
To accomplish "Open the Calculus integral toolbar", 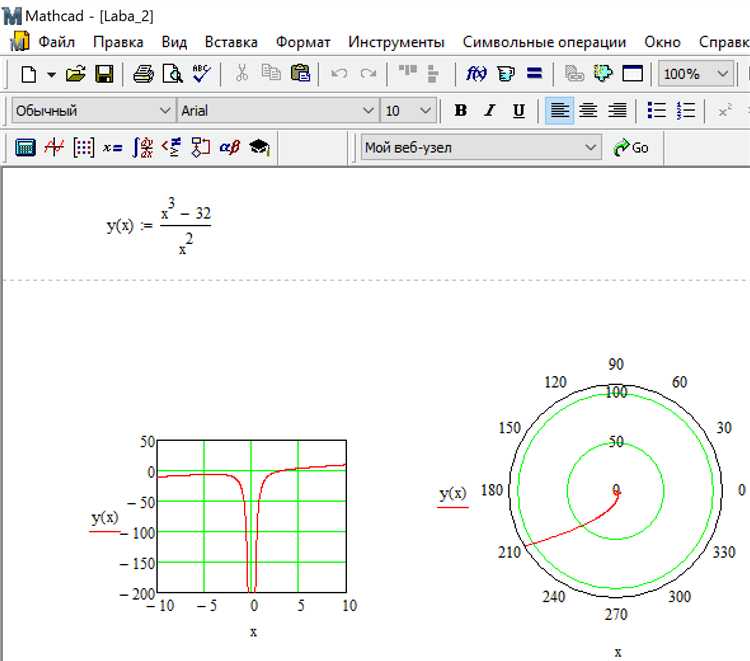I will click(x=142, y=147).
